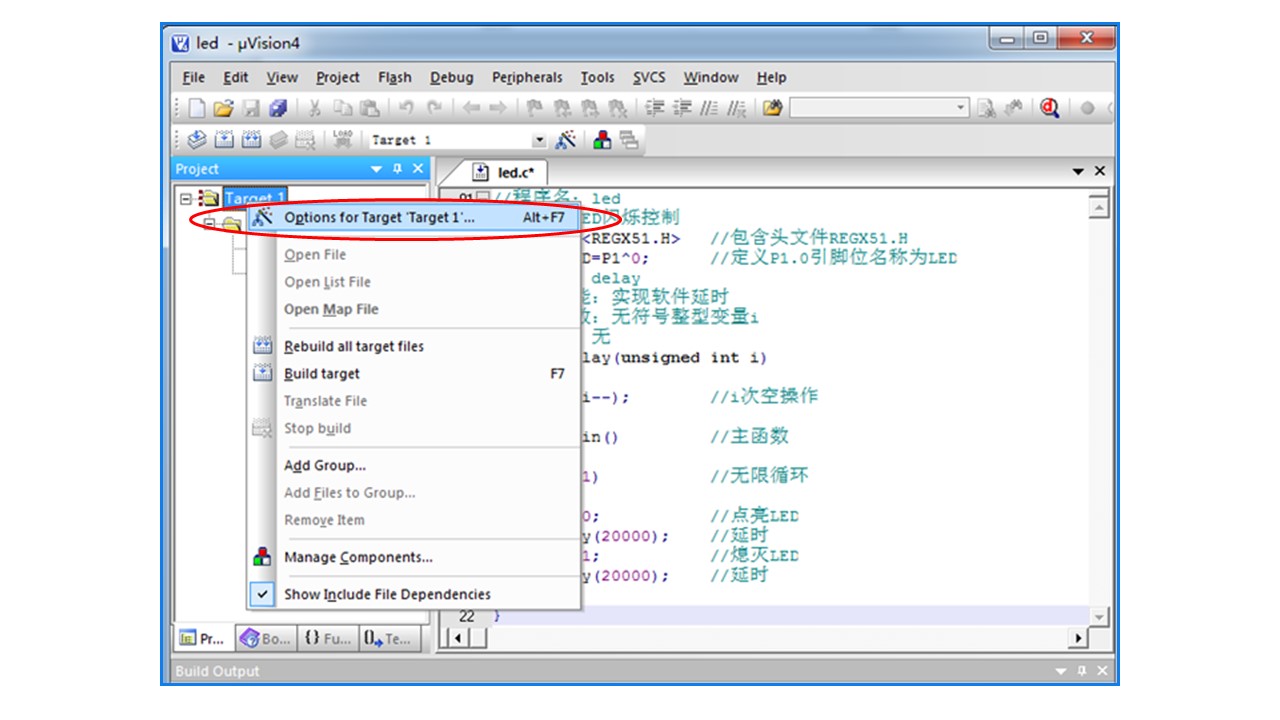
Task: Click the Translate current file icon
Action: [x=197, y=140]
